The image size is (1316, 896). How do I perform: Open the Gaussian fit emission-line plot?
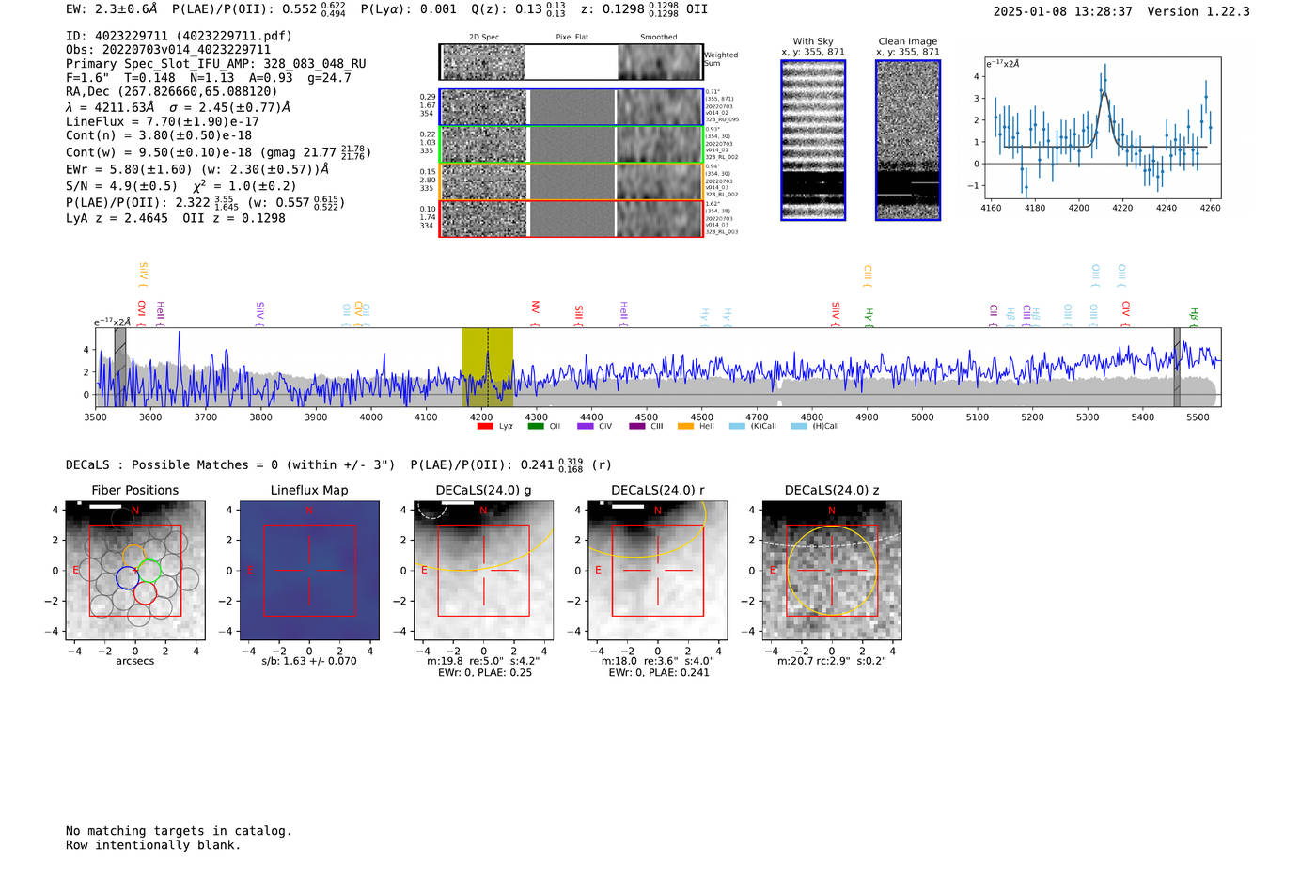(1104, 128)
